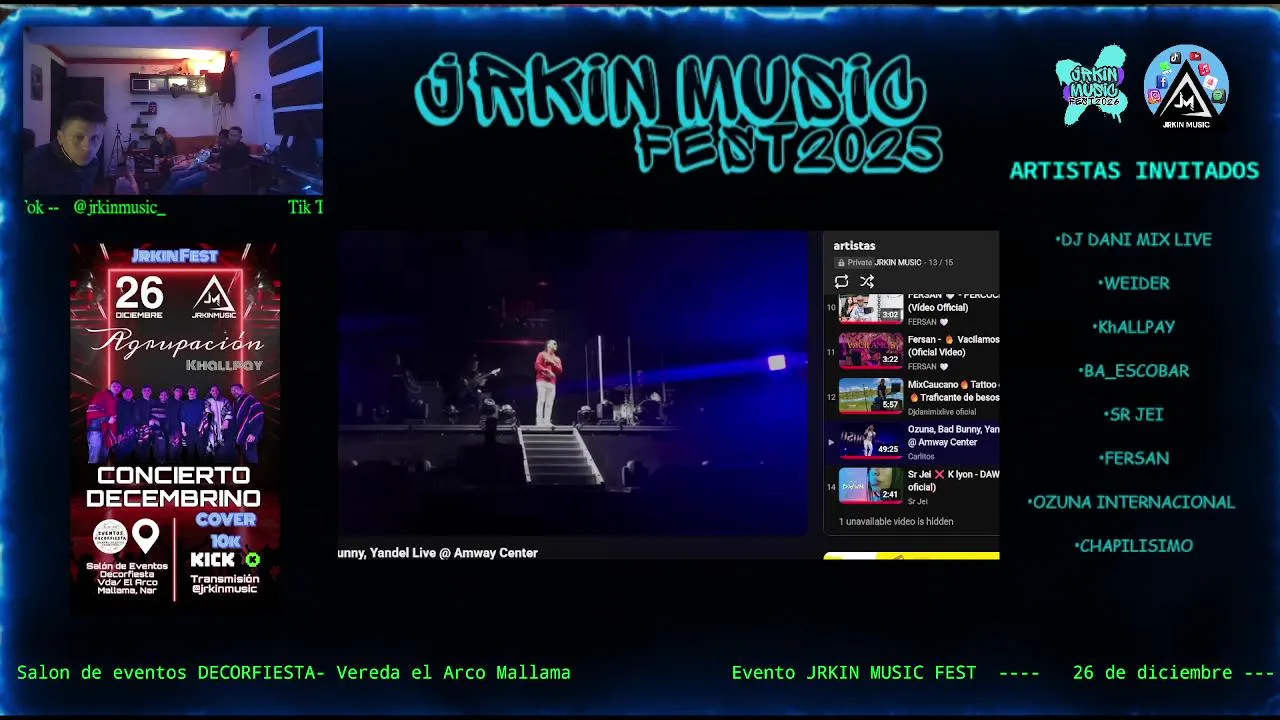Image resolution: width=1280 pixels, height=720 pixels.
Task: Open the round JRKIN MUSIC triangle logo
Action: point(1186,86)
